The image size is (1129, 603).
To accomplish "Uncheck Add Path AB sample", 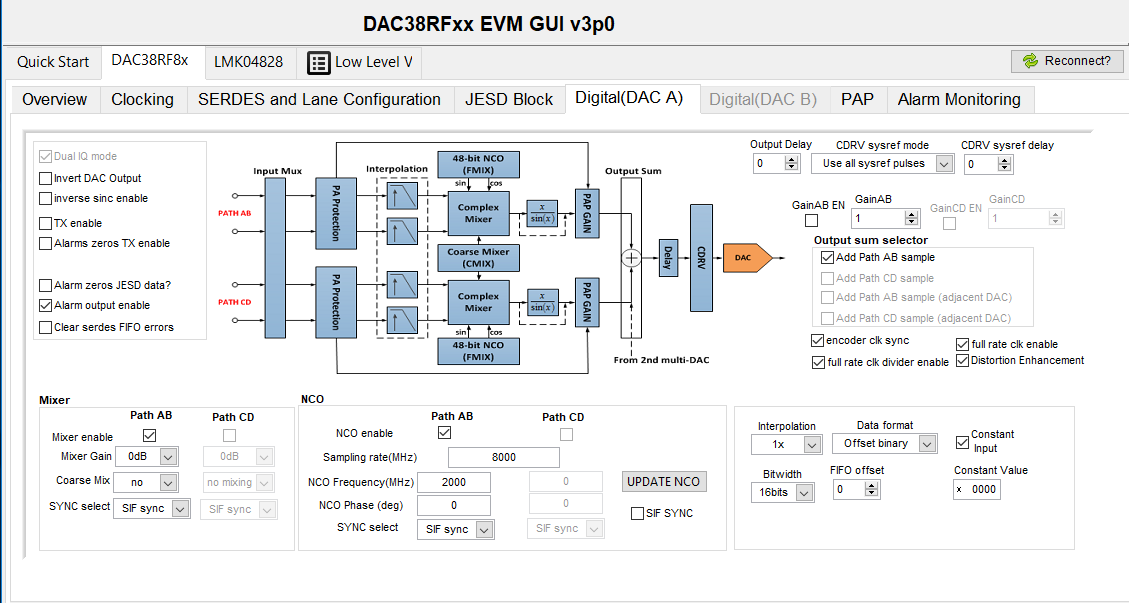I will (x=828, y=257).
